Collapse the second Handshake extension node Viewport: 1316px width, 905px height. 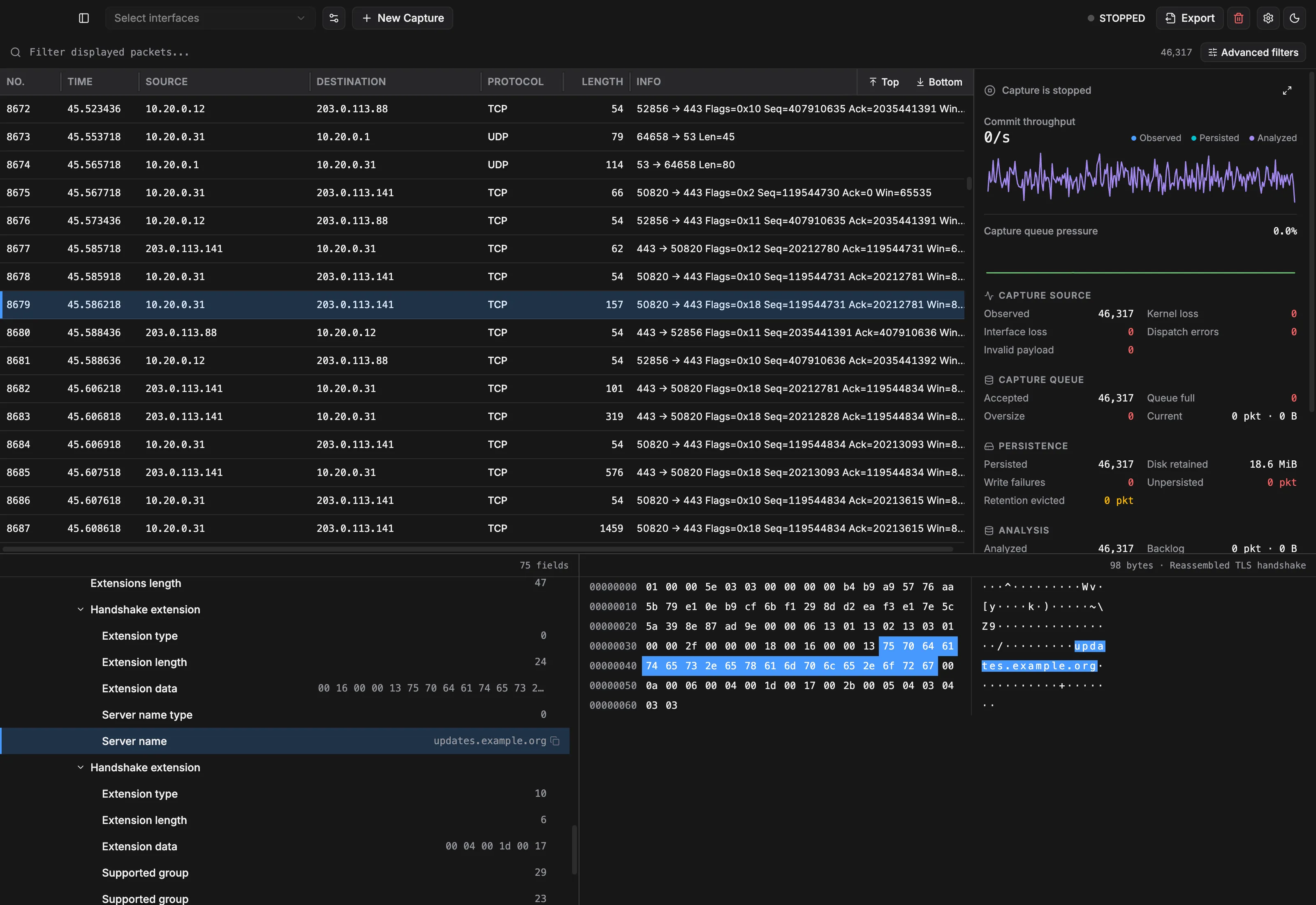click(x=81, y=767)
